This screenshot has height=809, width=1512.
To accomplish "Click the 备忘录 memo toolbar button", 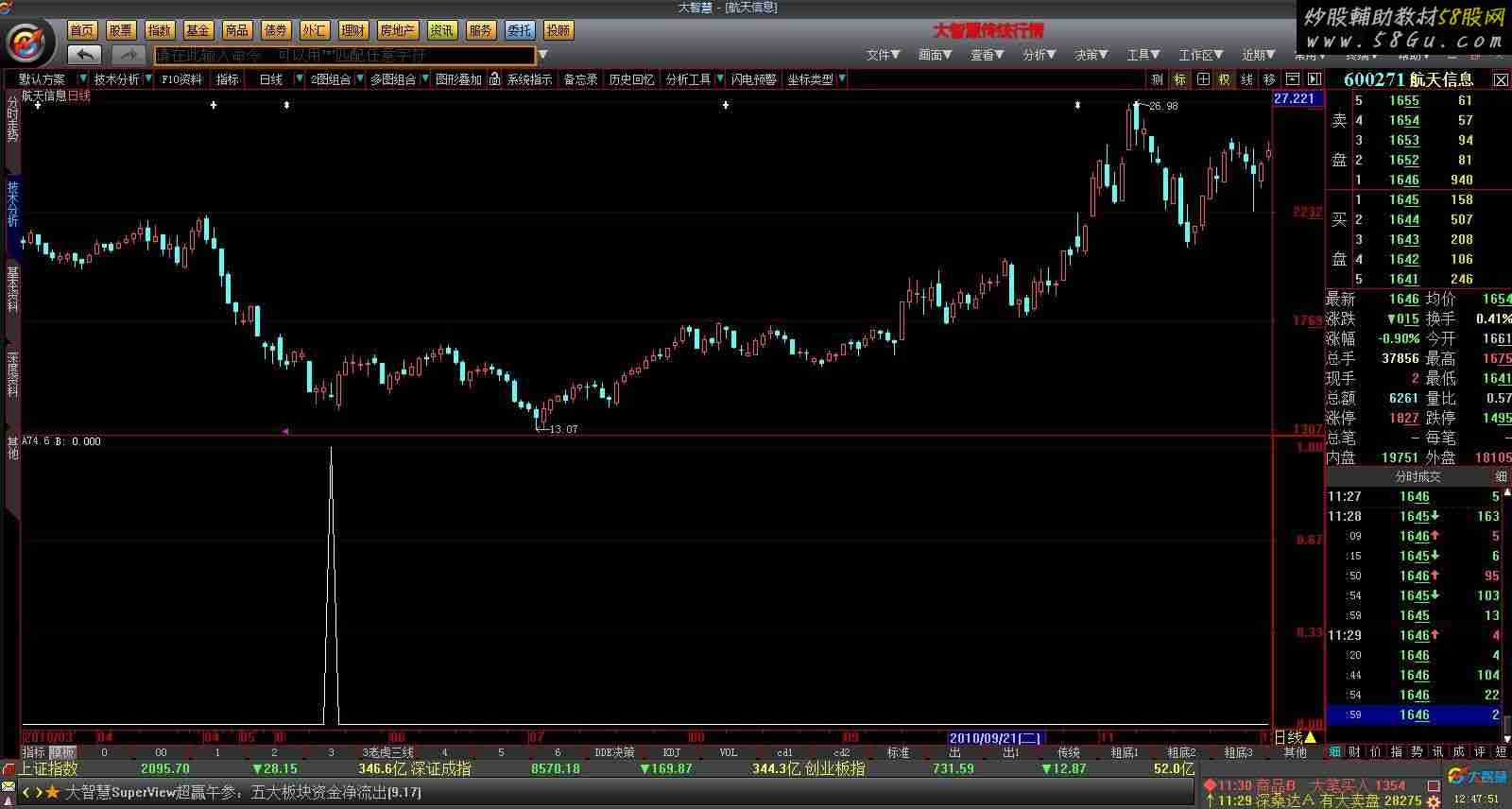I will point(580,79).
